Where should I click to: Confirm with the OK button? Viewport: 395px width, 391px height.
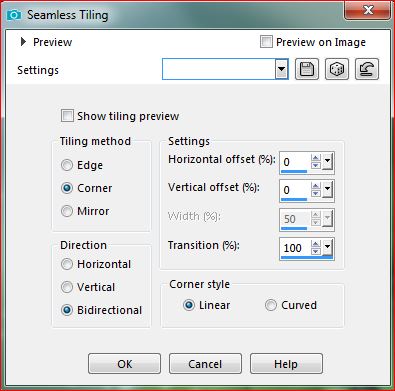[124, 364]
